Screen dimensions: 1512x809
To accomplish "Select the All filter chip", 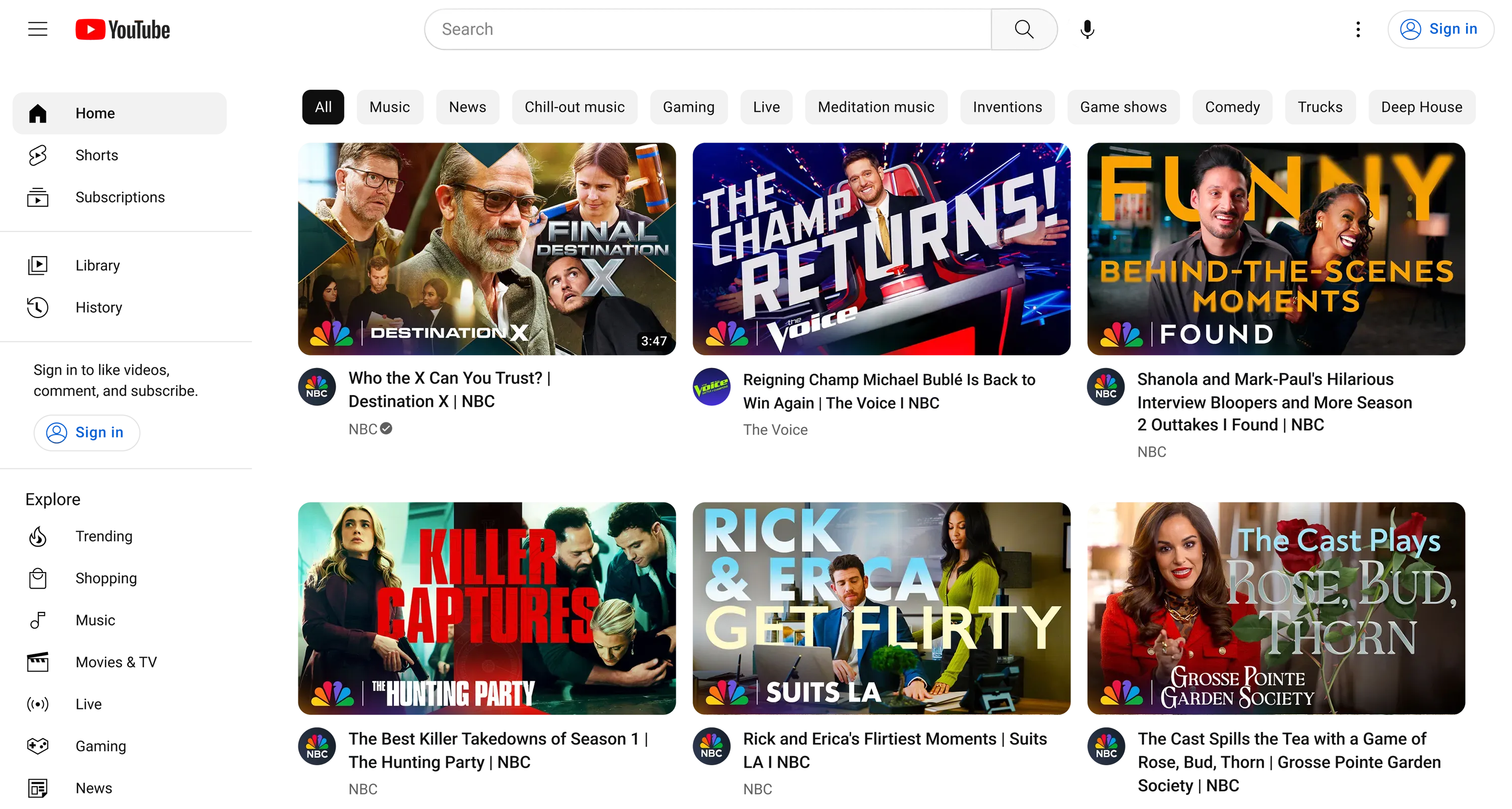I will point(323,107).
